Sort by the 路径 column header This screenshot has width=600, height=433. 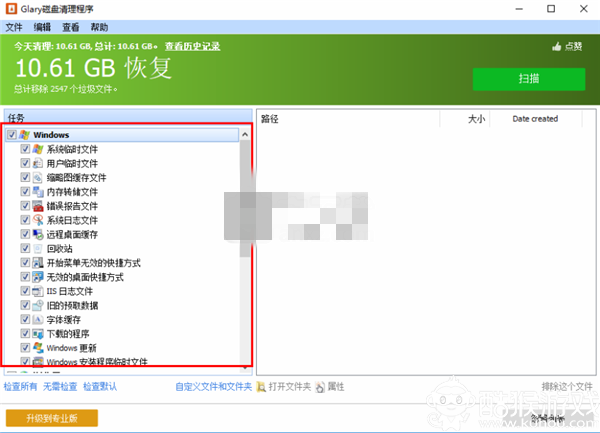tap(348, 119)
